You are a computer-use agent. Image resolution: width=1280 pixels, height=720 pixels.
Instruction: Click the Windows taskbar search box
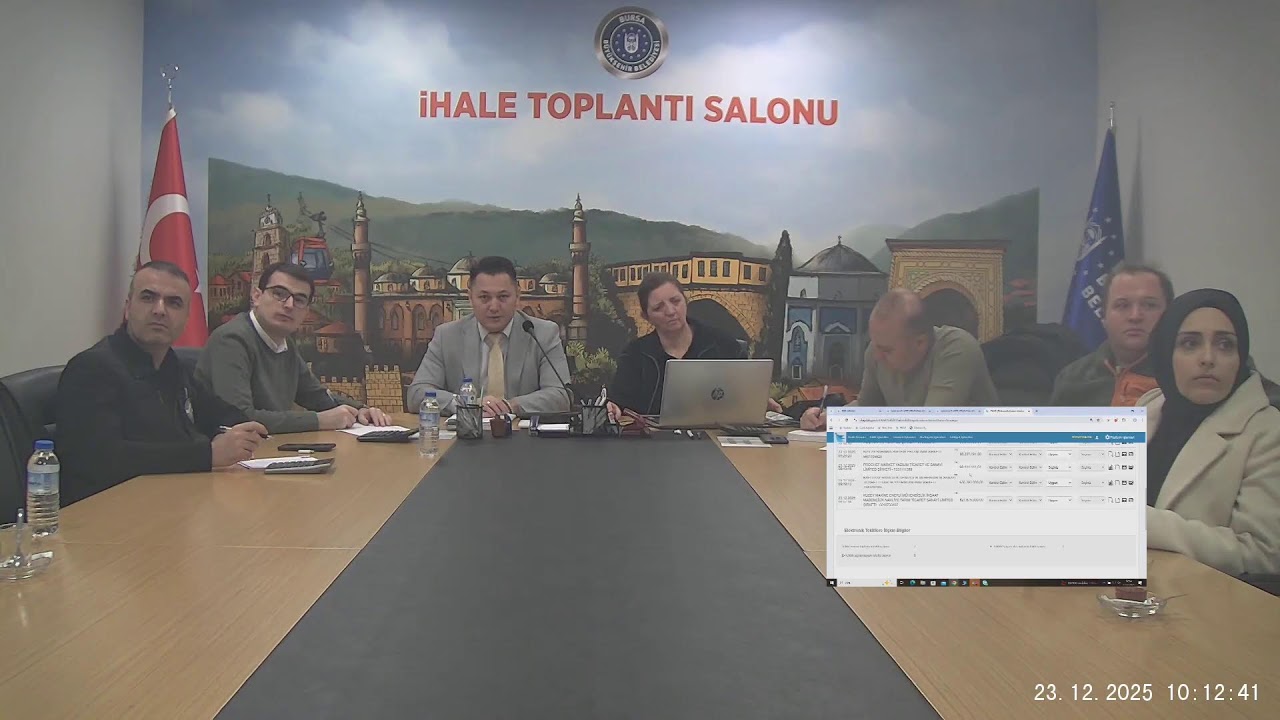[866, 583]
